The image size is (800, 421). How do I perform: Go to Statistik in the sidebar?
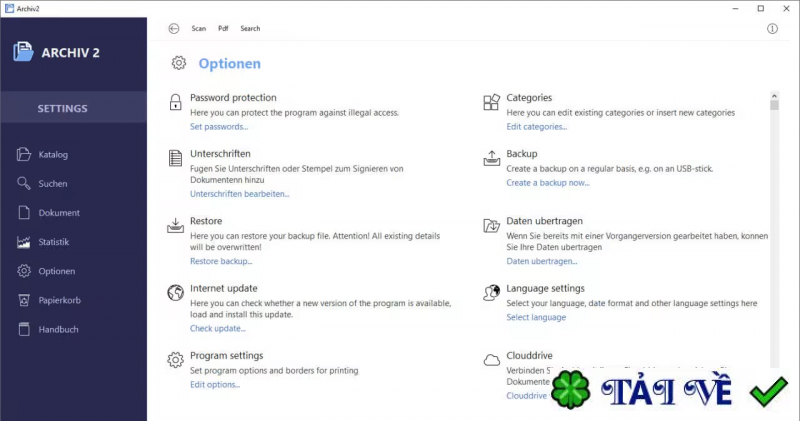[x=53, y=242]
